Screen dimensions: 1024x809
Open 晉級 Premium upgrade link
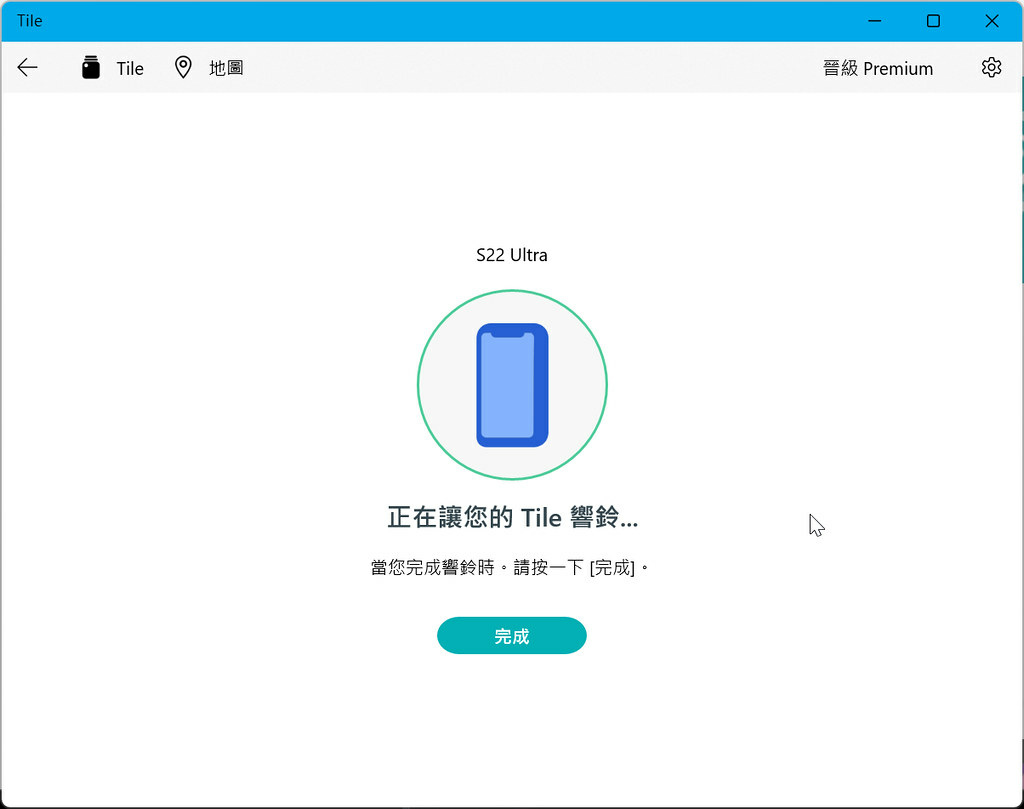(878, 68)
